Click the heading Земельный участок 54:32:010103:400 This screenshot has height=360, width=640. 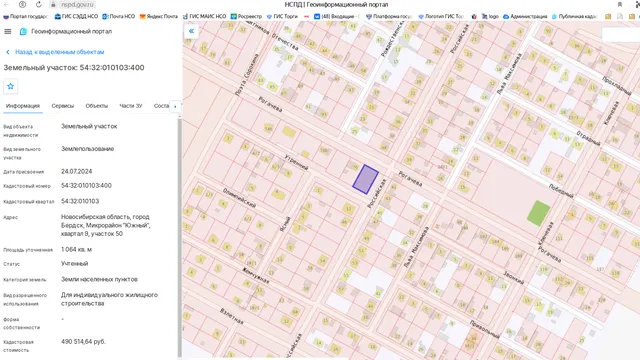point(74,68)
